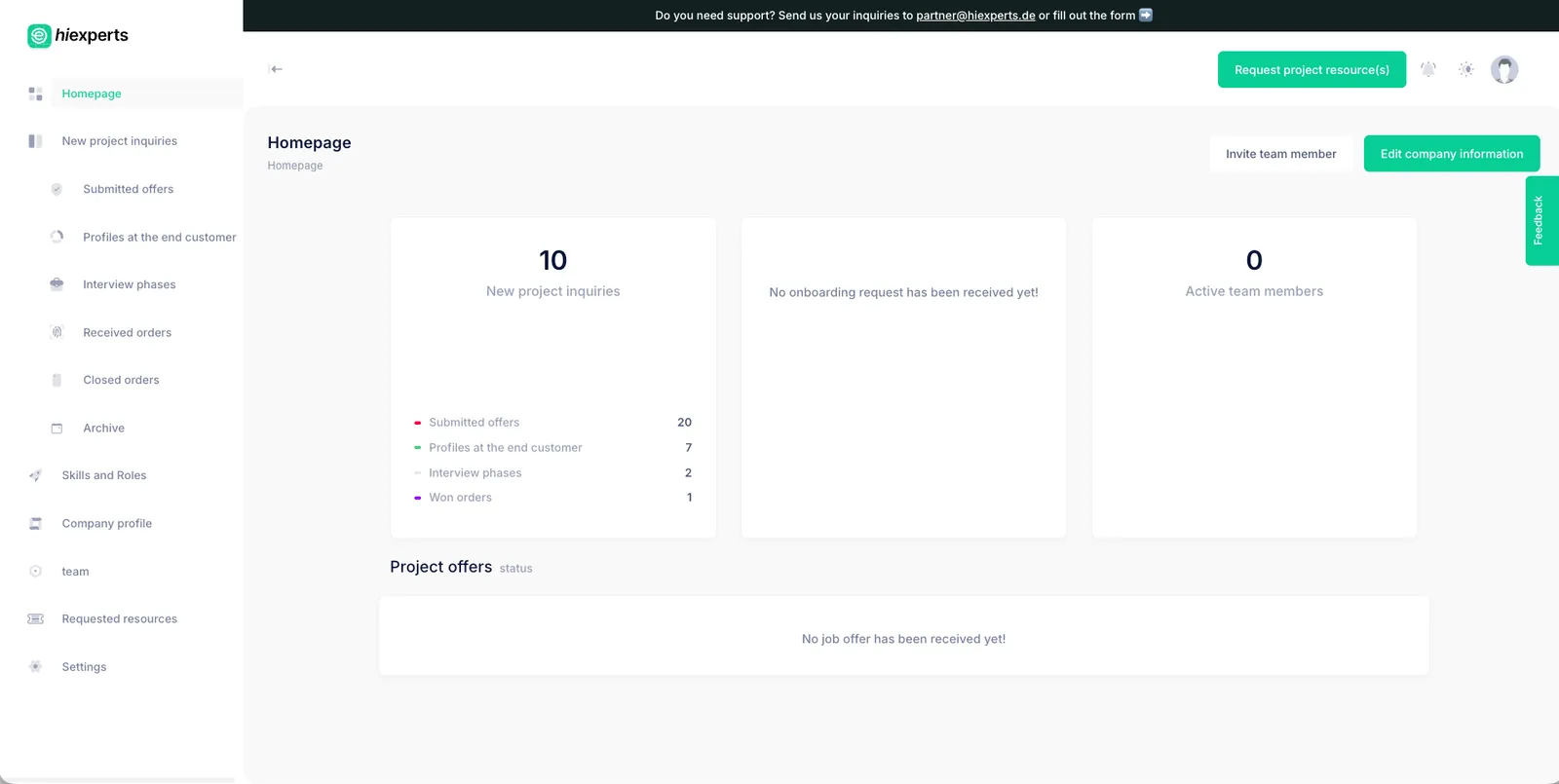1559x784 pixels.
Task: Click the value 7 for Profiles row
Action: tap(689, 448)
